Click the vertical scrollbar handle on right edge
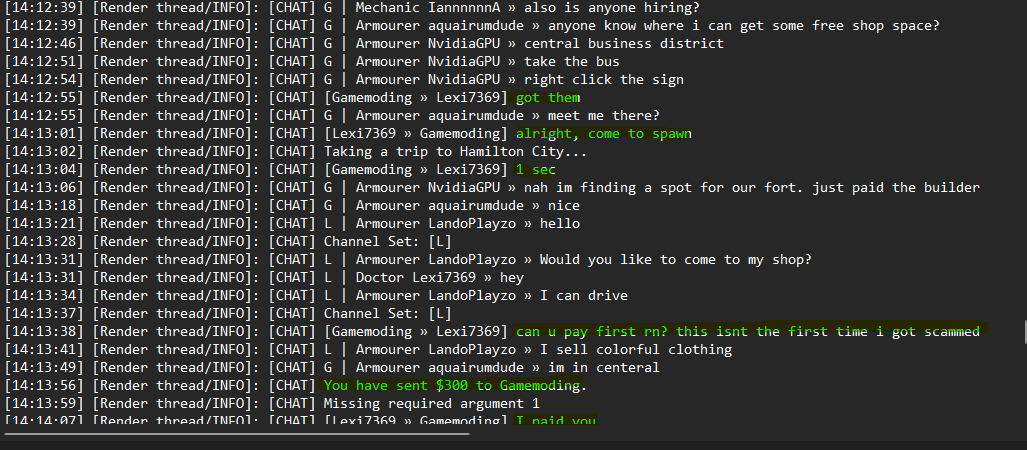The width and height of the screenshot is (1027, 450). 1024,332
